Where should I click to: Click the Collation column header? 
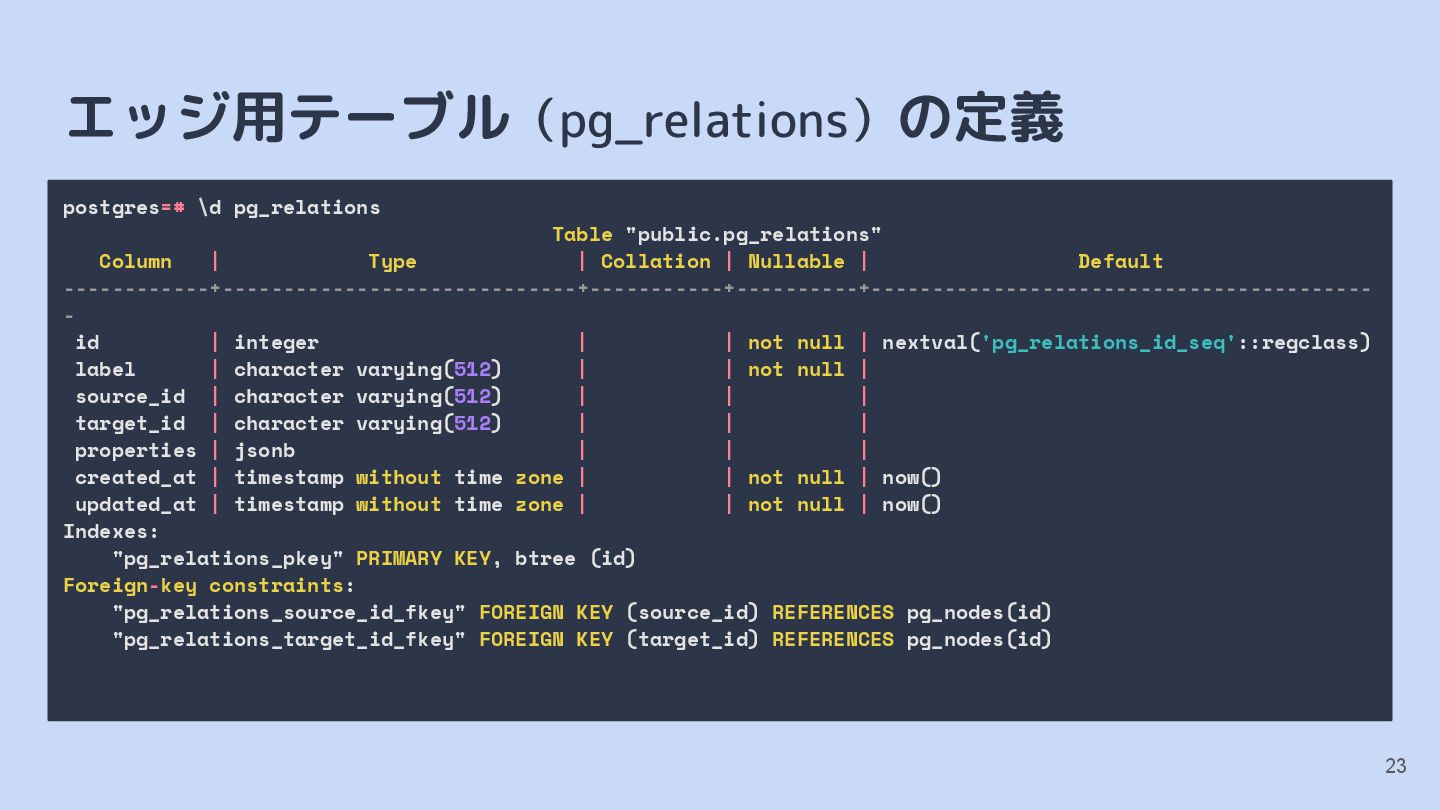655,262
